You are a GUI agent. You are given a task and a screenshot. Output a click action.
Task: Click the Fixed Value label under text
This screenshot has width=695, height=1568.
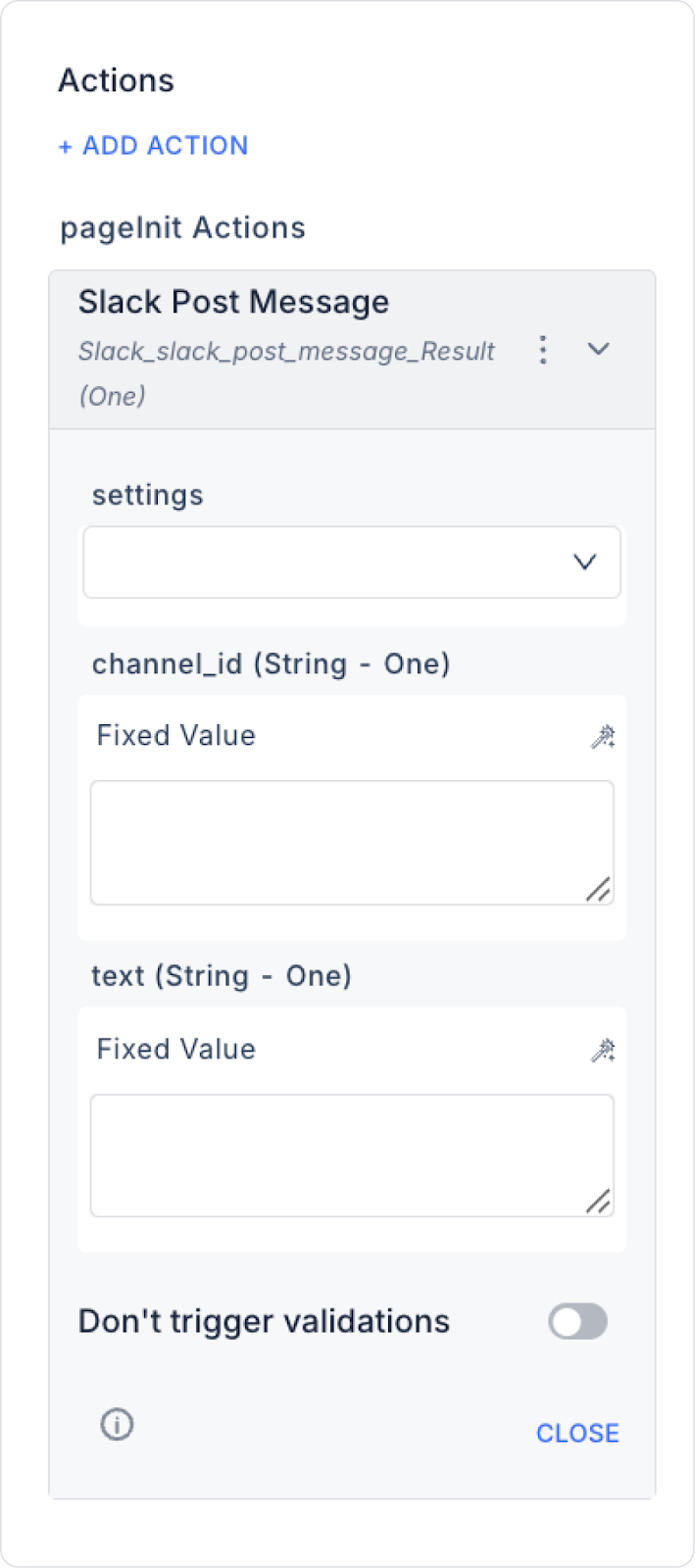[x=176, y=1050]
